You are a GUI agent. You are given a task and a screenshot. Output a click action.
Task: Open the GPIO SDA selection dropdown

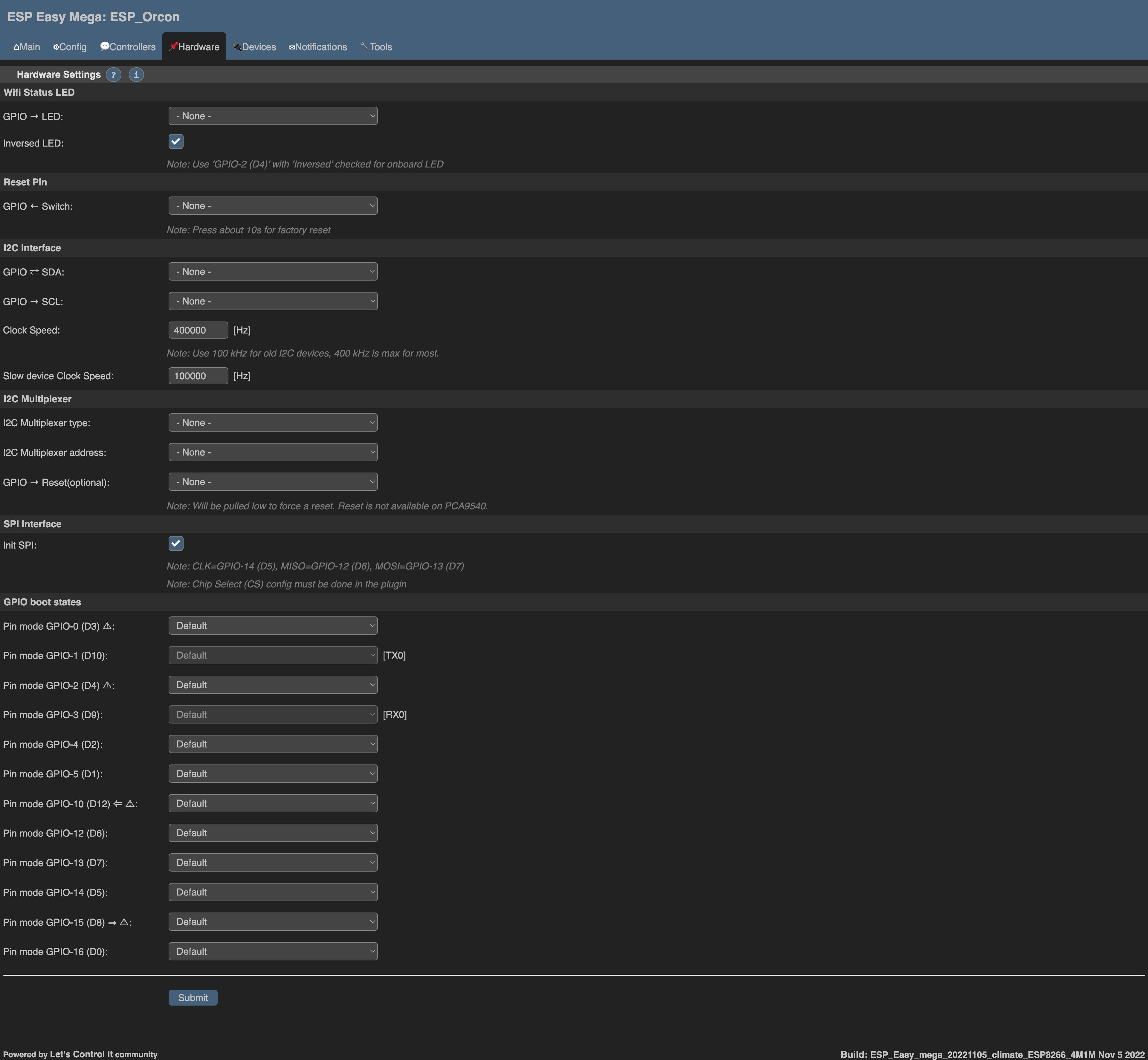click(272, 271)
